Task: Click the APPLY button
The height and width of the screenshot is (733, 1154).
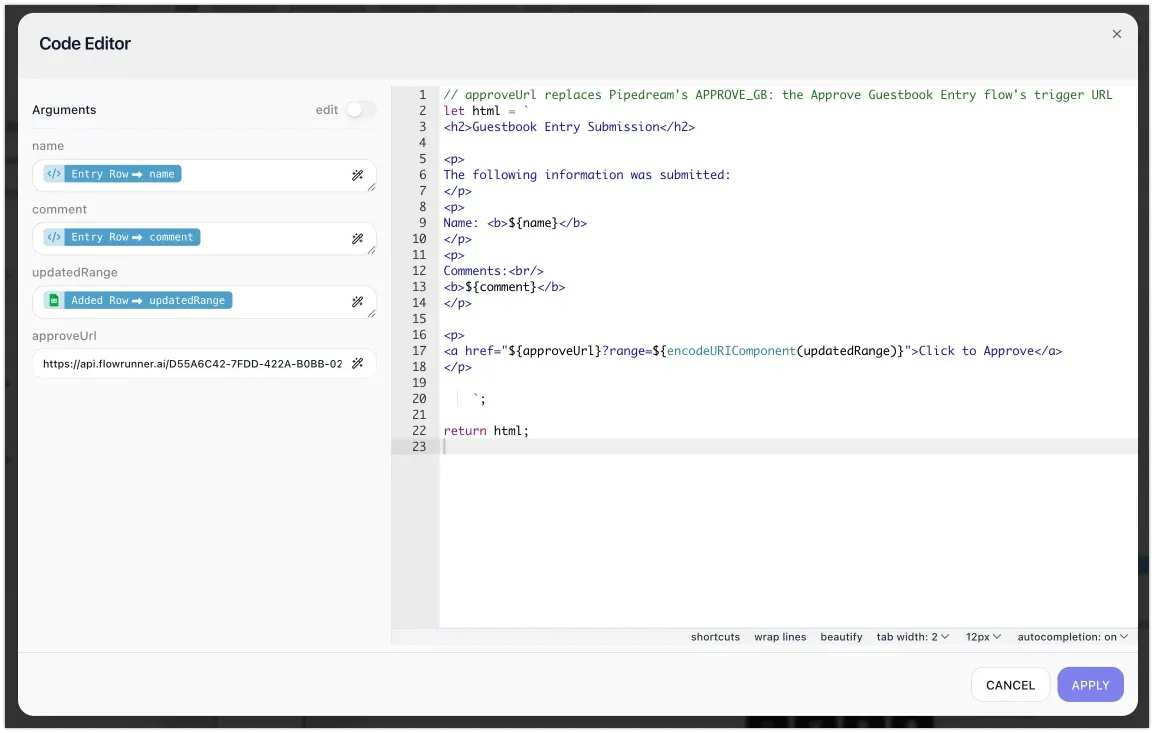Action: 1090,685
